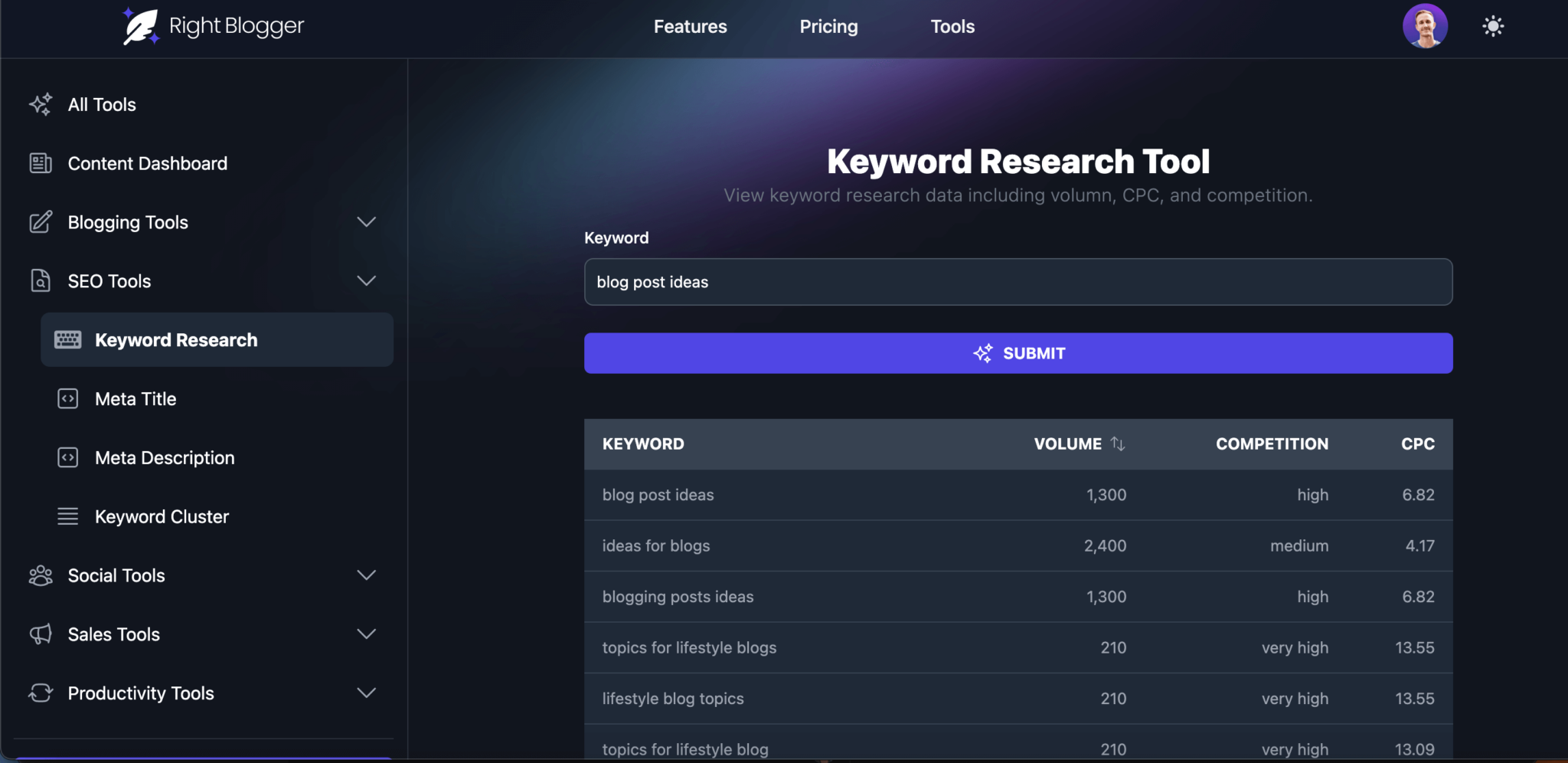
Task: Expand the Productivity Tools chevron
Action: tap(367, 693)
